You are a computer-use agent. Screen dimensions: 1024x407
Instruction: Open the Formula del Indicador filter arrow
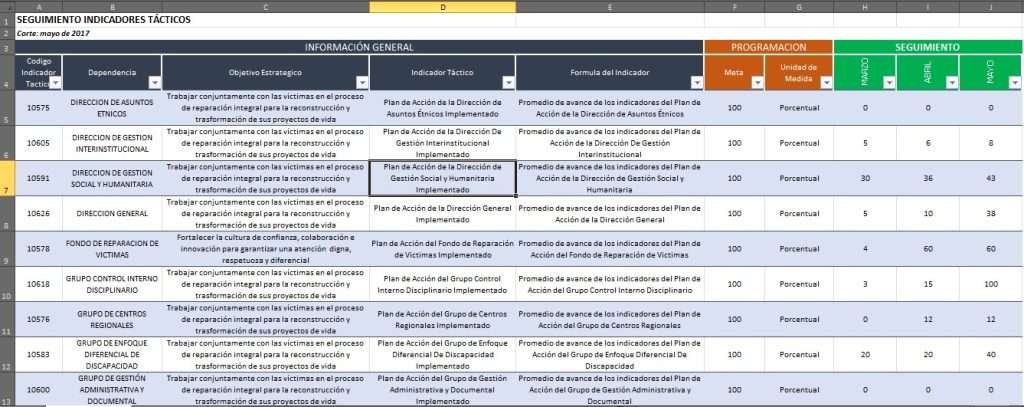(696, 83)
